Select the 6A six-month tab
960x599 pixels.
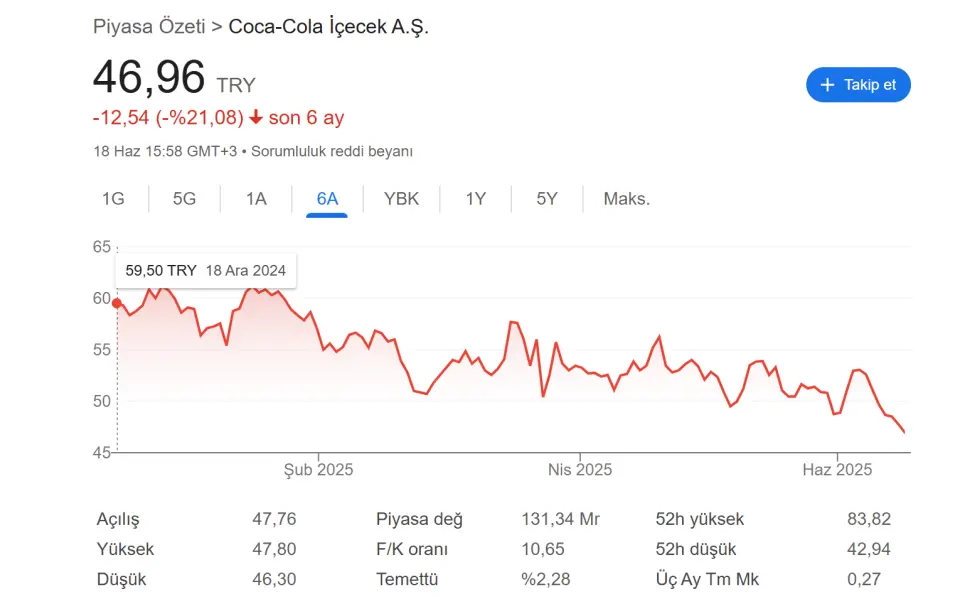(327, 199)
